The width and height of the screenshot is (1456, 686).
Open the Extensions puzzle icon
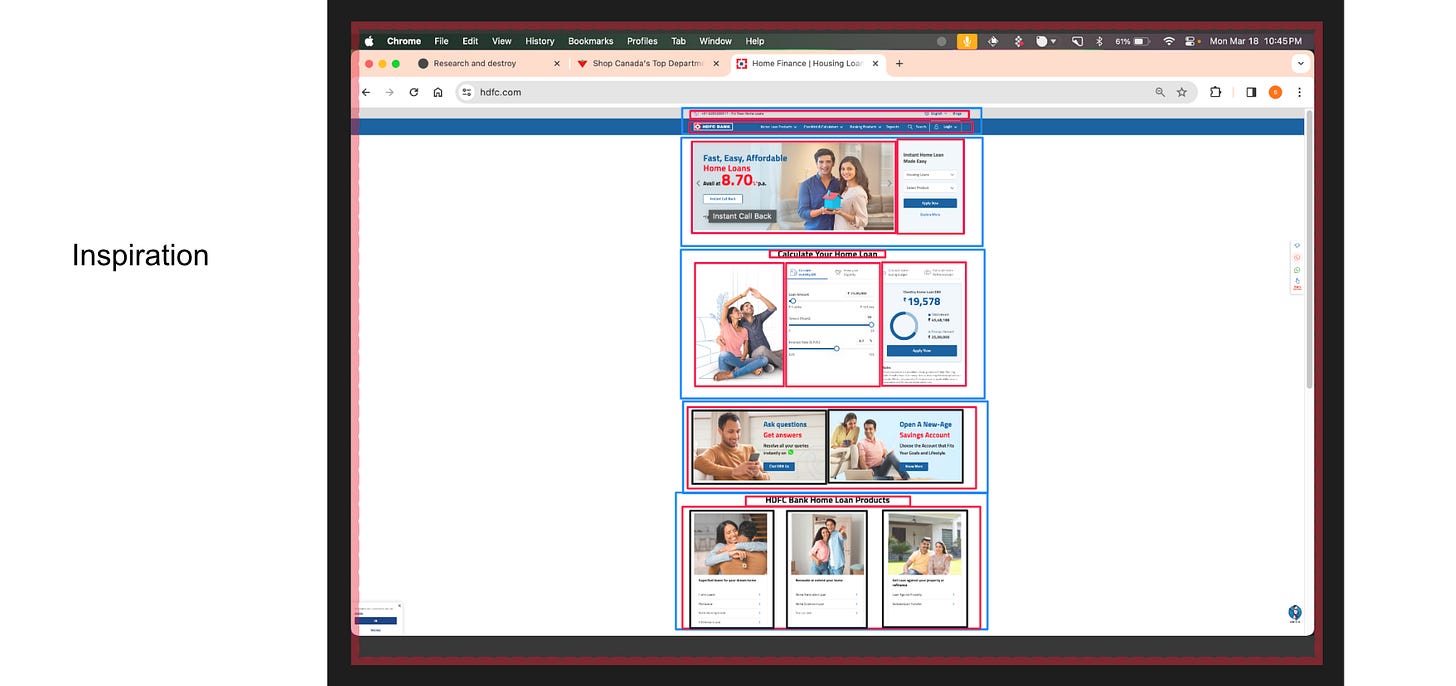1216,92
